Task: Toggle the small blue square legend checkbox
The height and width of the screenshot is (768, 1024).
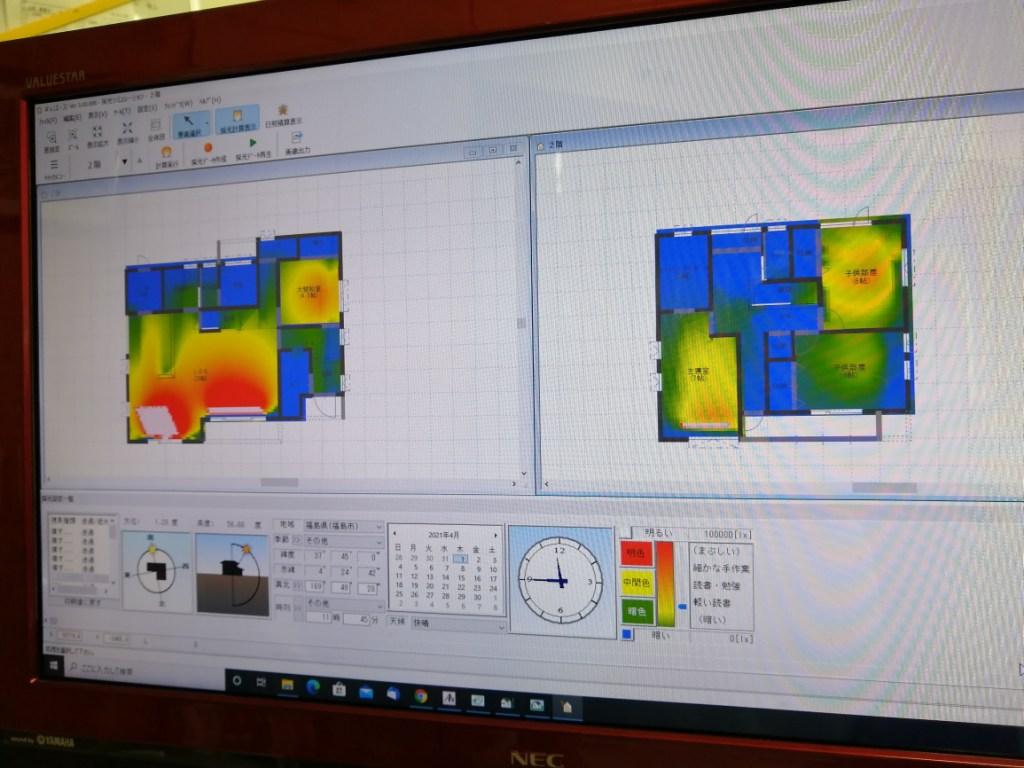Action: 627,633
